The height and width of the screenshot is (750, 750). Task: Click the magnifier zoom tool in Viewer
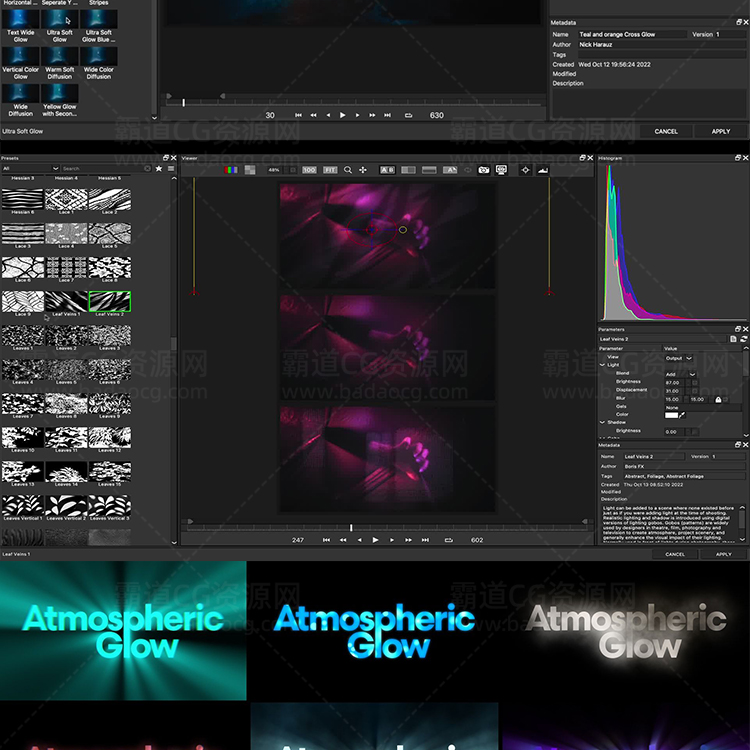pyautogui.click(x=348, y=170)
